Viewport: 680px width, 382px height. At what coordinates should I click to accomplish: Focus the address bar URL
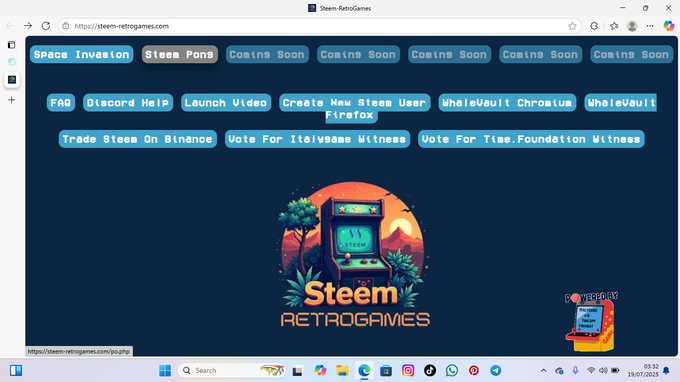[x=121, y=26]
